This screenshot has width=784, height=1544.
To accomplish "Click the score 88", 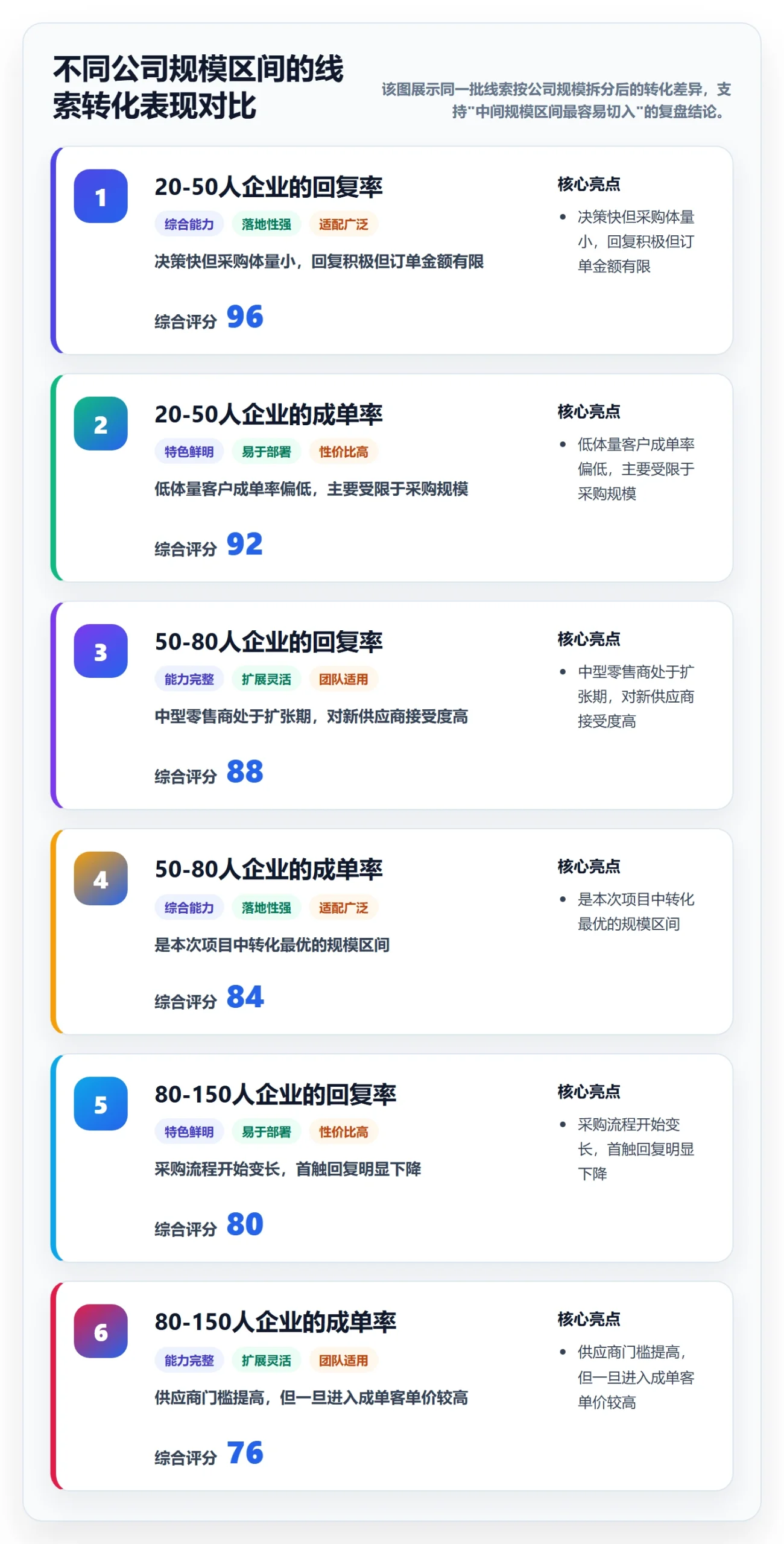I will click(x=245, y=771).
